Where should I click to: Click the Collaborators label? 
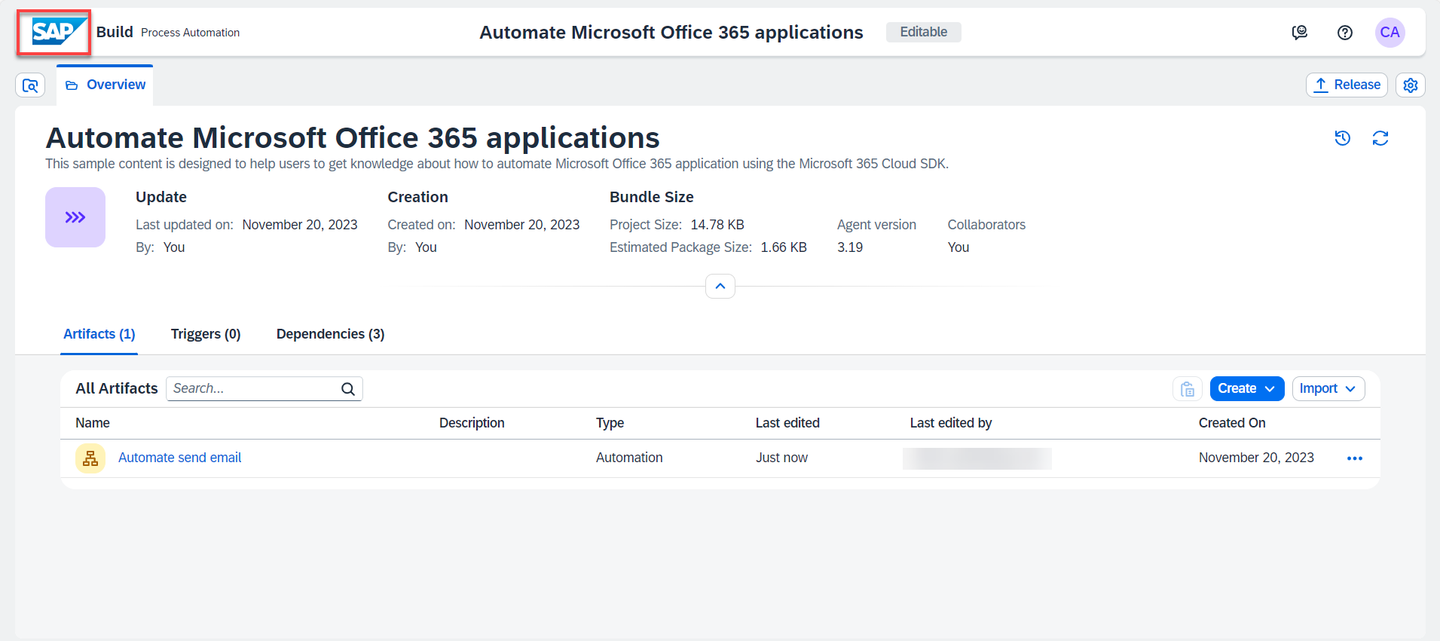pyautogui.click(x=987, y=225)
